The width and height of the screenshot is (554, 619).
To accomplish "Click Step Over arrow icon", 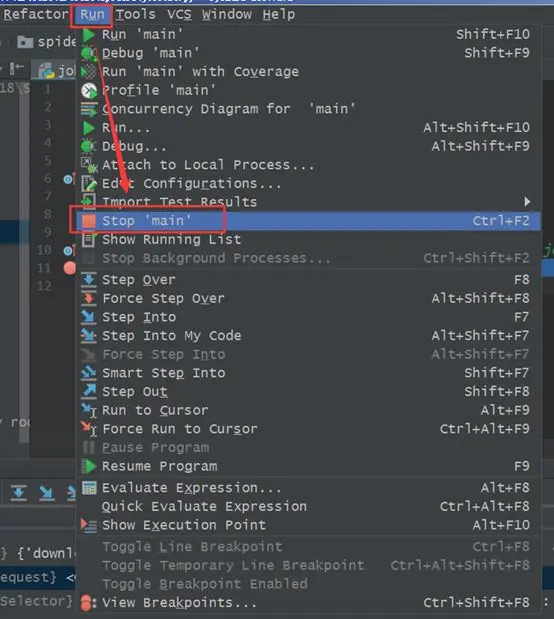I will tap(89, 279).
